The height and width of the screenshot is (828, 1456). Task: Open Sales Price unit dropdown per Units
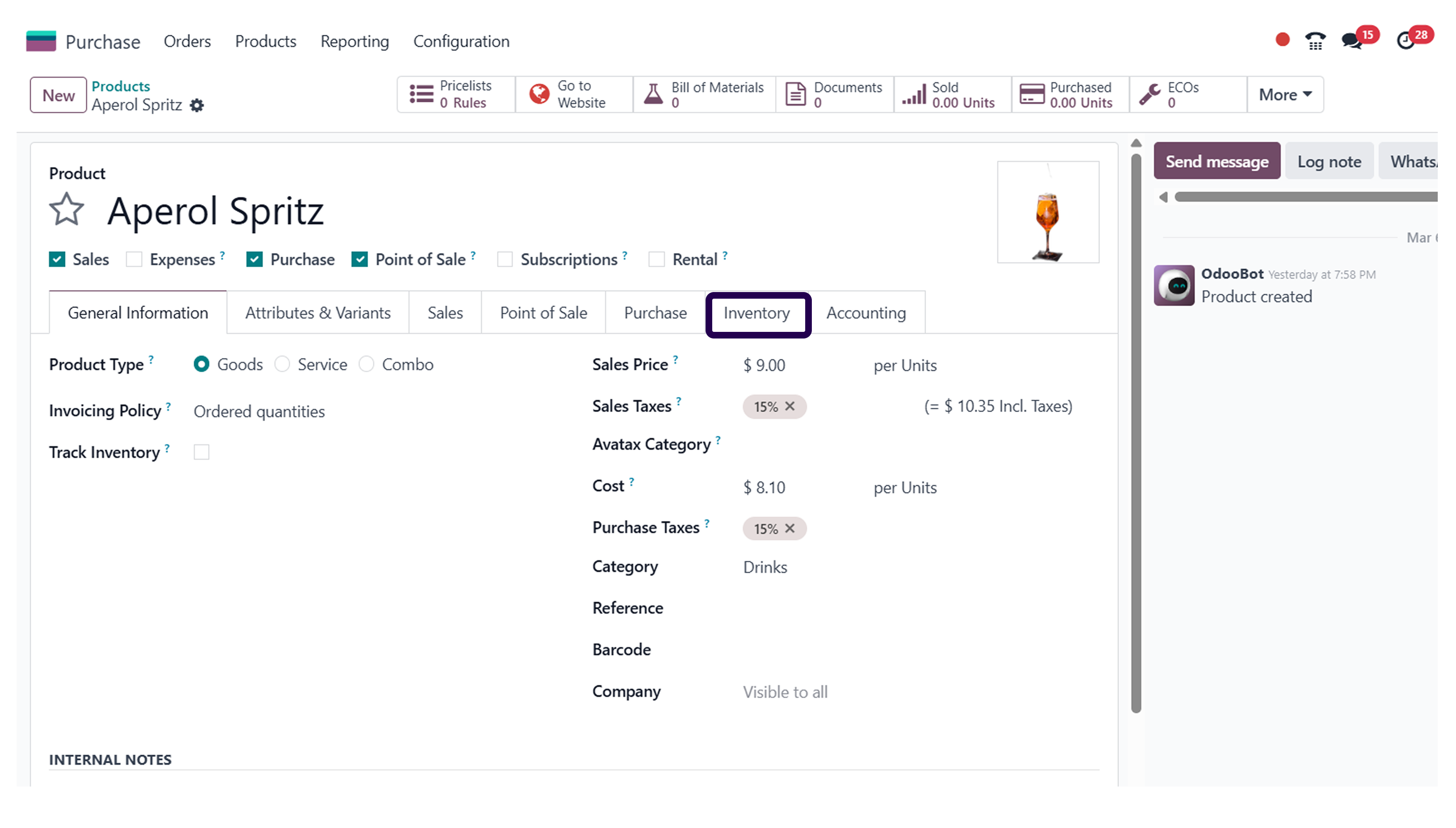coord(905,365)
